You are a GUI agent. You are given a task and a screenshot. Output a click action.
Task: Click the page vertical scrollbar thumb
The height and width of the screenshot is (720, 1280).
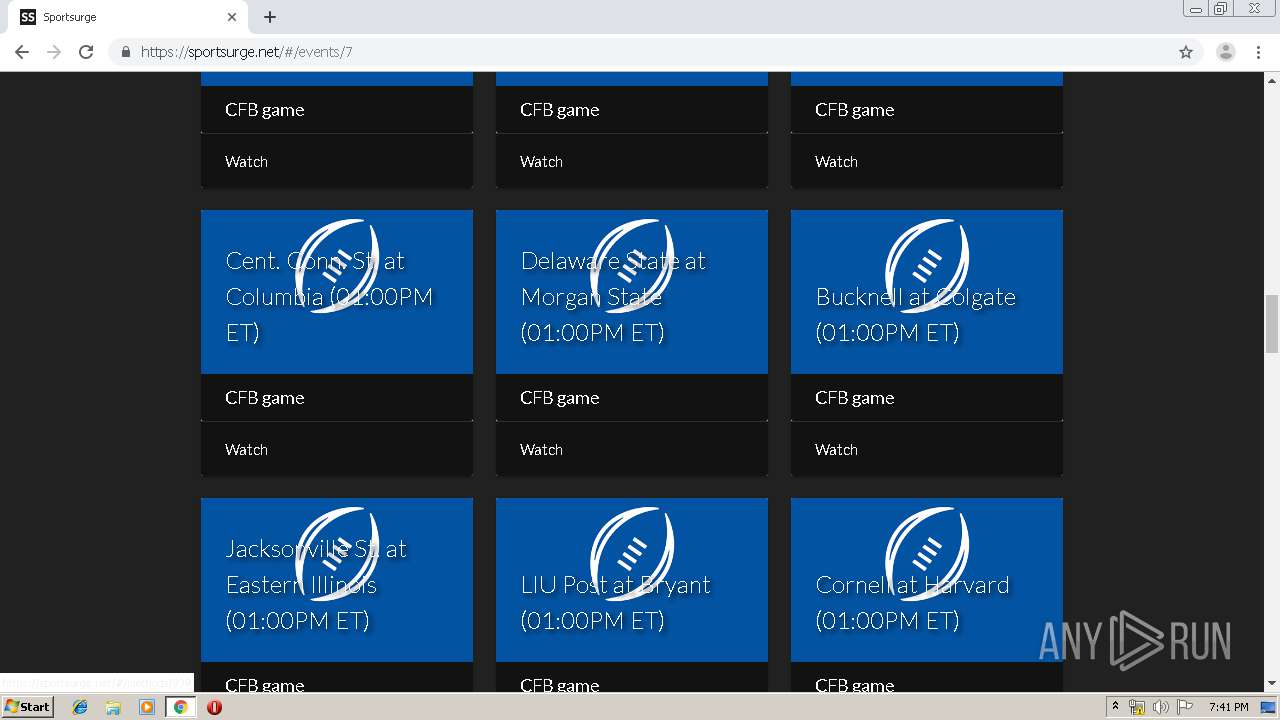(x=1272, y=324)
